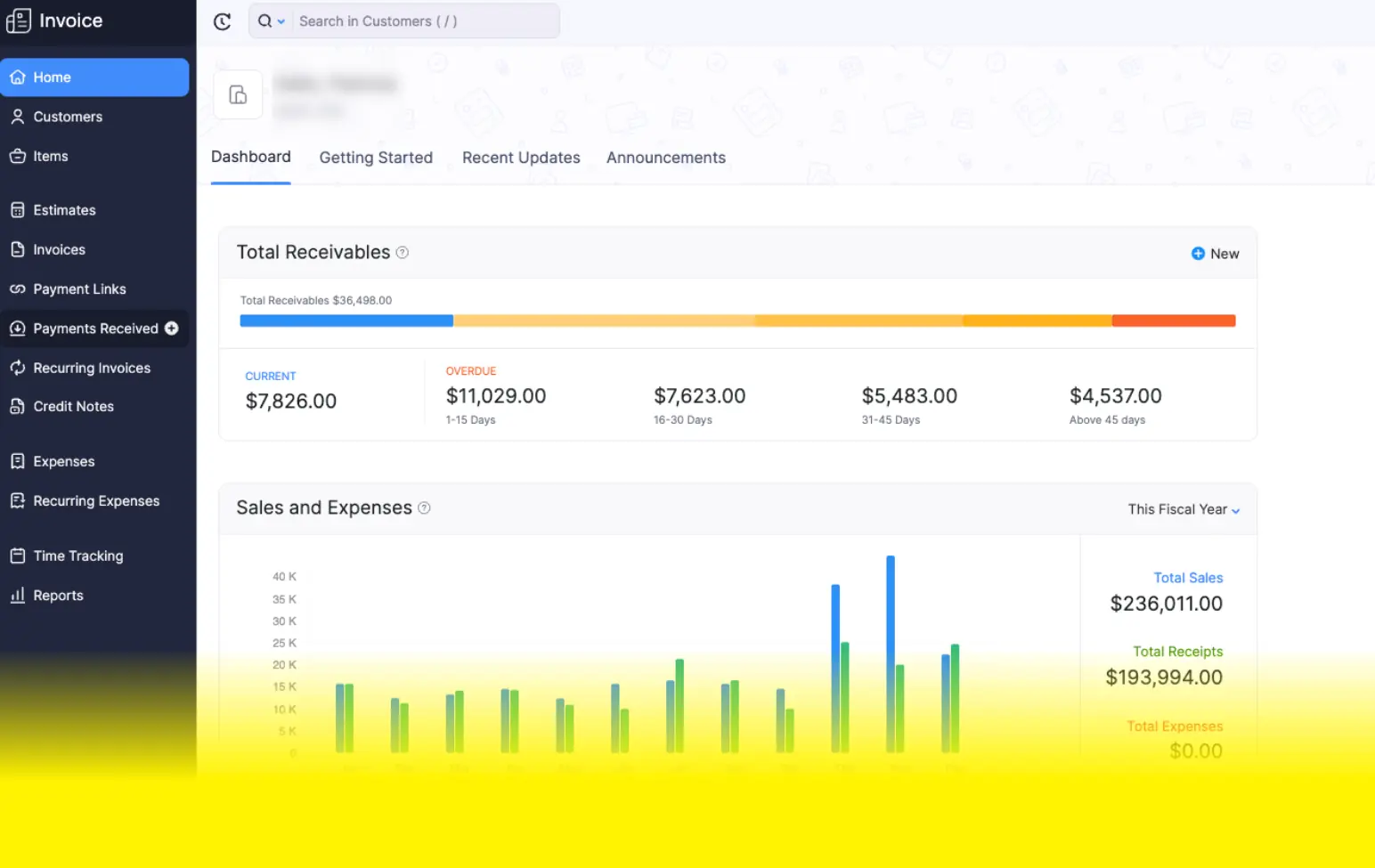Click the Current receivables amount $7,826.00
Image resolution: width=1375 pixels, height=868 pixels.
click(x=290, y=402)
